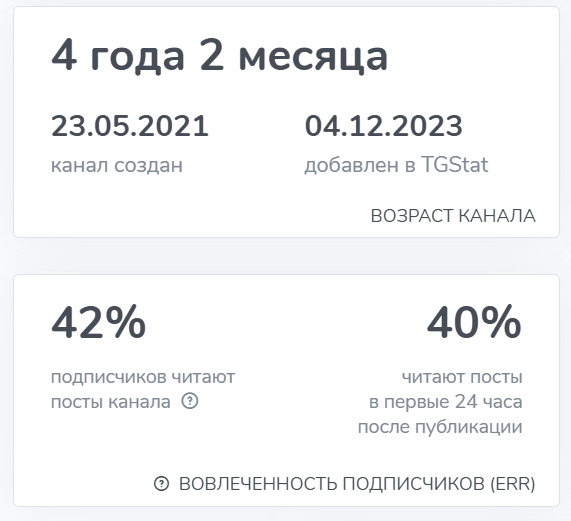Image resolution: width=571 pixels, height=521 pixels.
Task: Click the channel creation date 23.05.2021
Action: pos(130,126)
